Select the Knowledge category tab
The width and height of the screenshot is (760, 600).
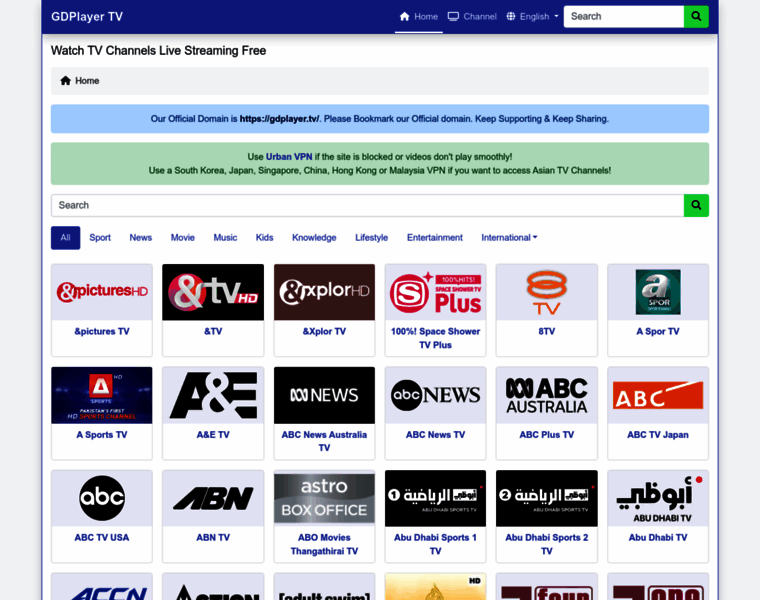coord(314,237)
